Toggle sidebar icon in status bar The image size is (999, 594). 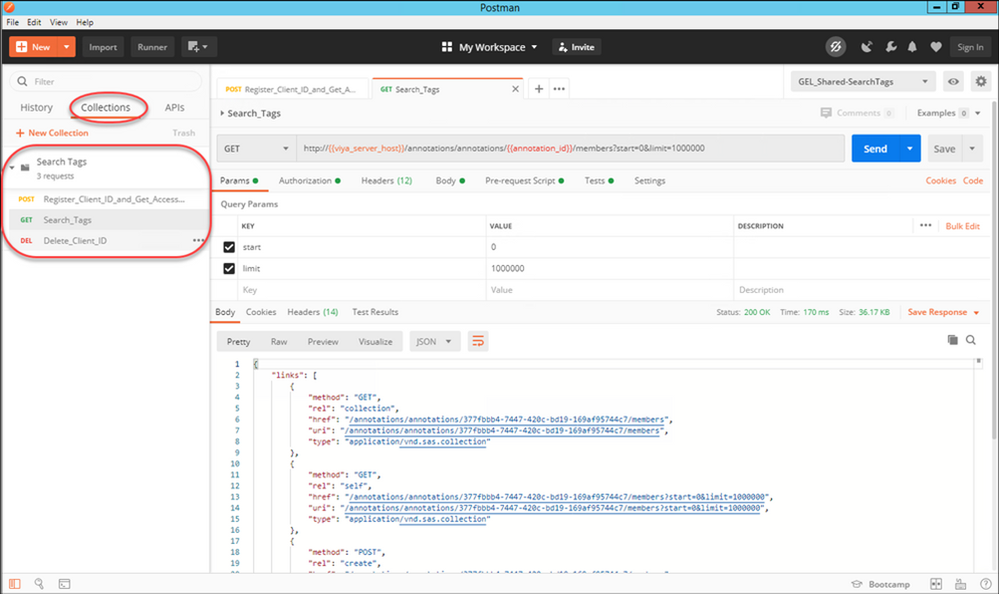coord(15,584)
